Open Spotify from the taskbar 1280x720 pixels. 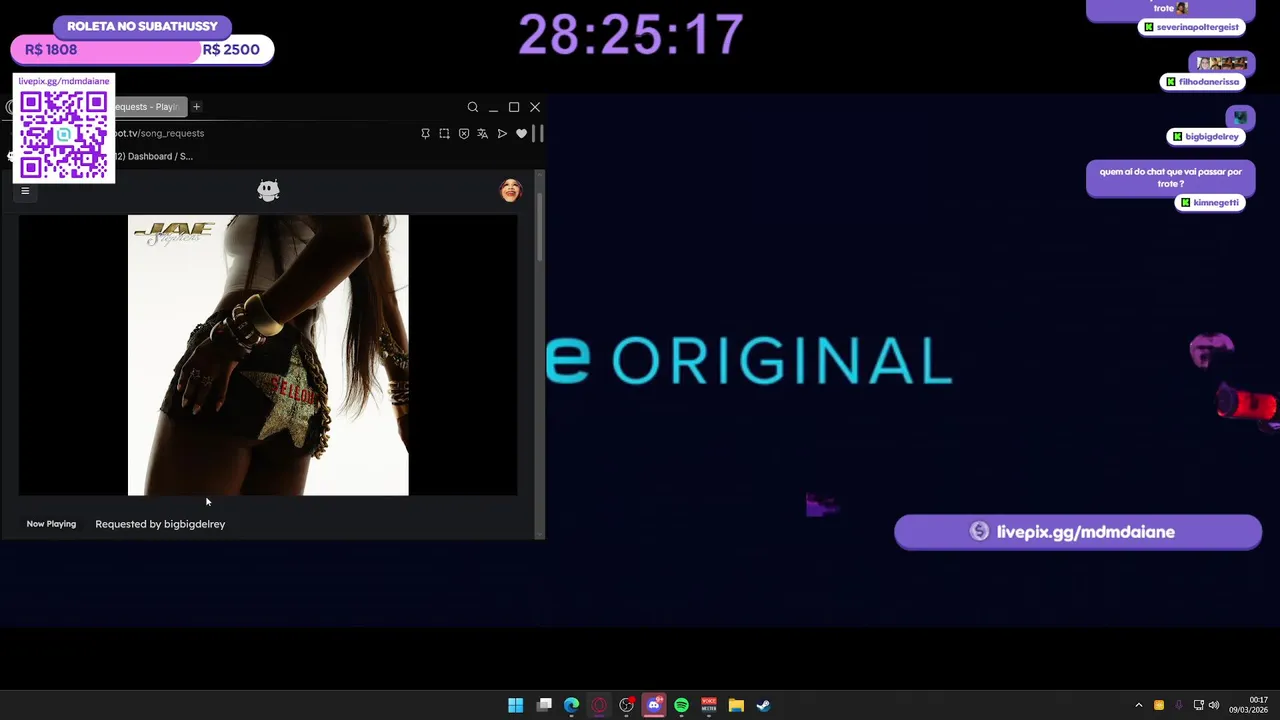681,705
